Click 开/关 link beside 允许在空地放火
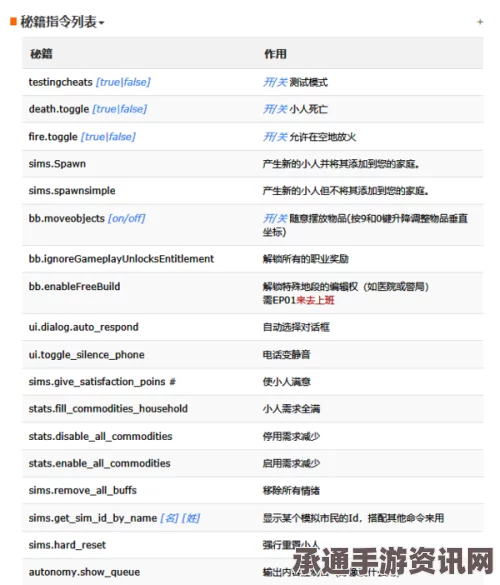The image size is (500, 585). (275, 137)
